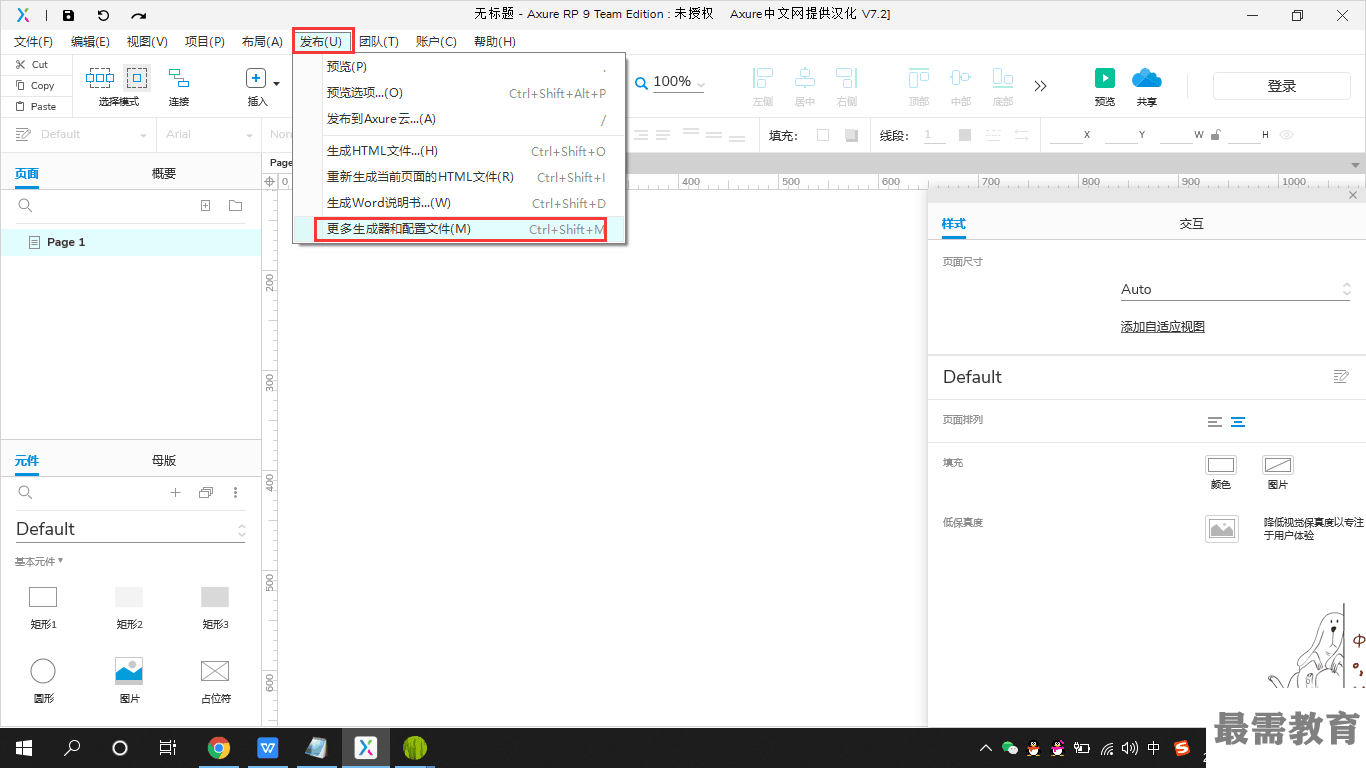The width and height of the screenshot is (1366, 768).
Task: Toggle the 低保真度 low fidelity icon
Action: (1222, 529)
